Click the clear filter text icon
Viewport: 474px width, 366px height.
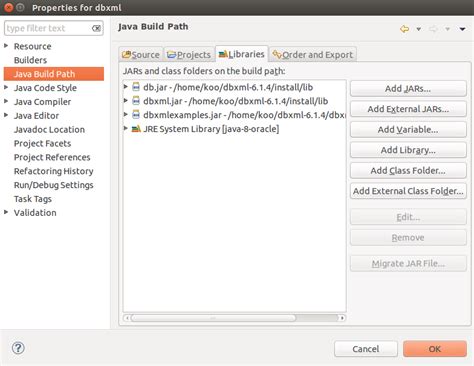point(96,28)
